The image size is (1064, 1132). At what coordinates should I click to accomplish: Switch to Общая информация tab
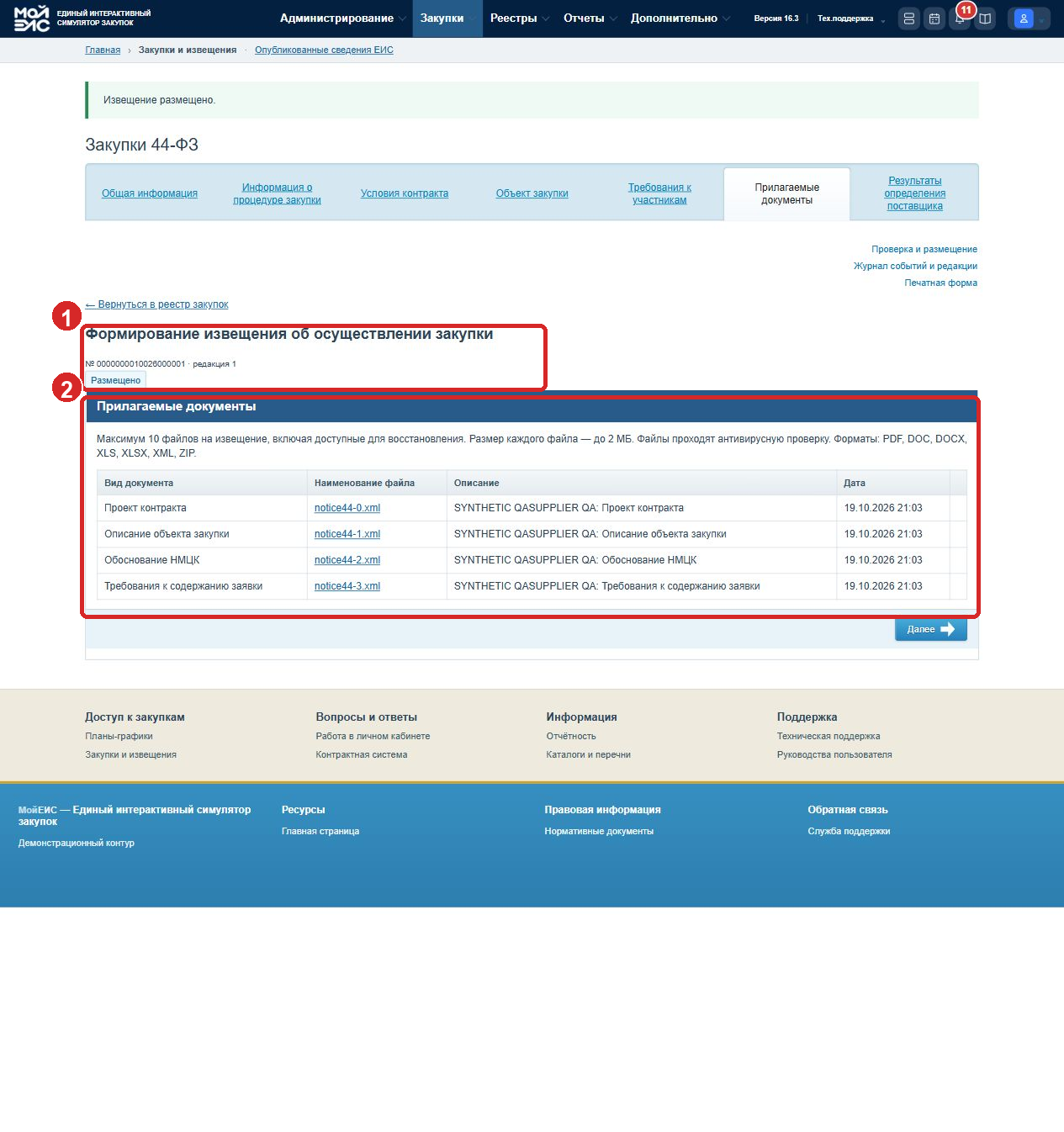pos(150,193)
